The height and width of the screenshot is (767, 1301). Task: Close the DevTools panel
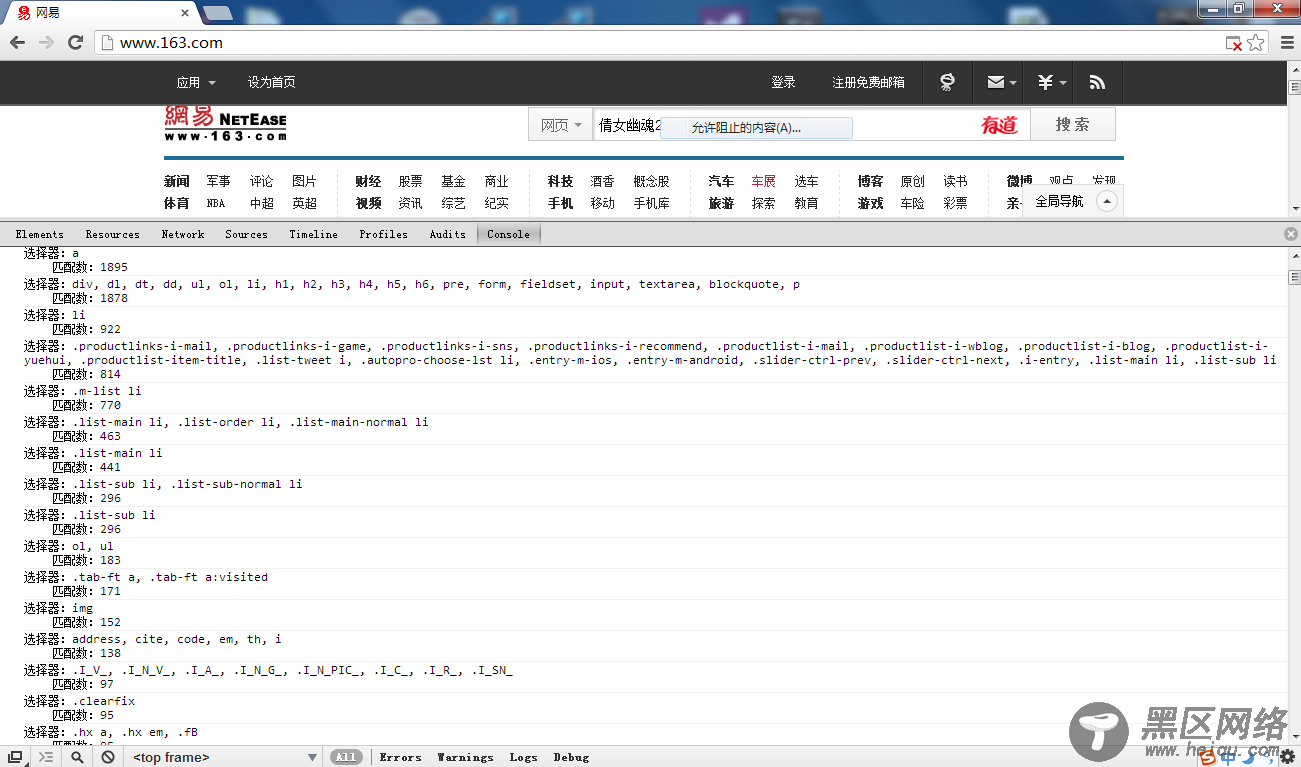point(1291,234)
